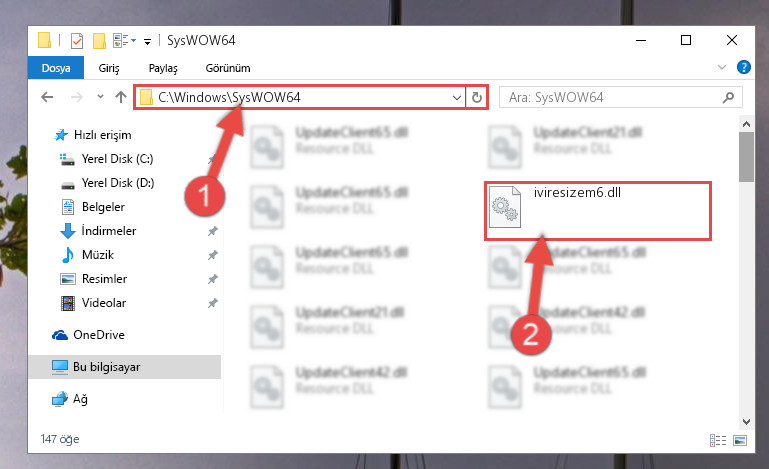The image size is (769, 469).
Task: Switch to details list view icon
Action: (x=718, y=440)
